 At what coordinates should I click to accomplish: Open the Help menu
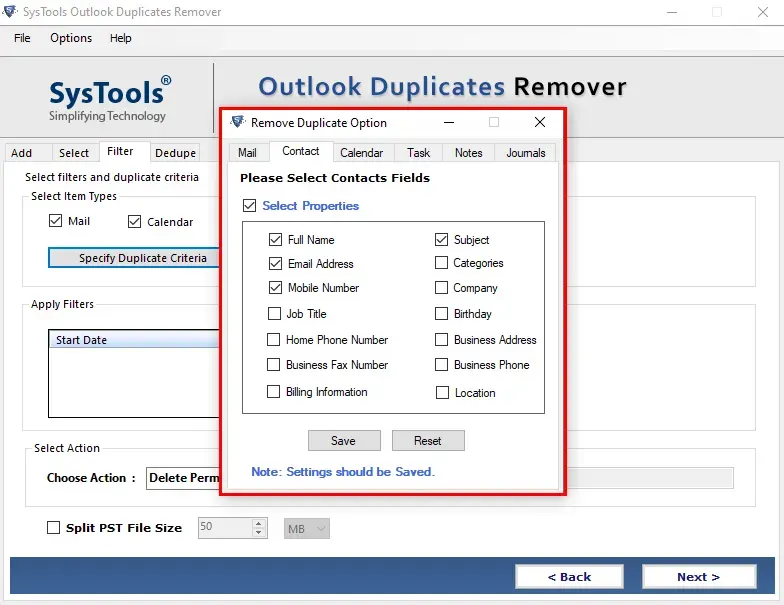(120, 38)
